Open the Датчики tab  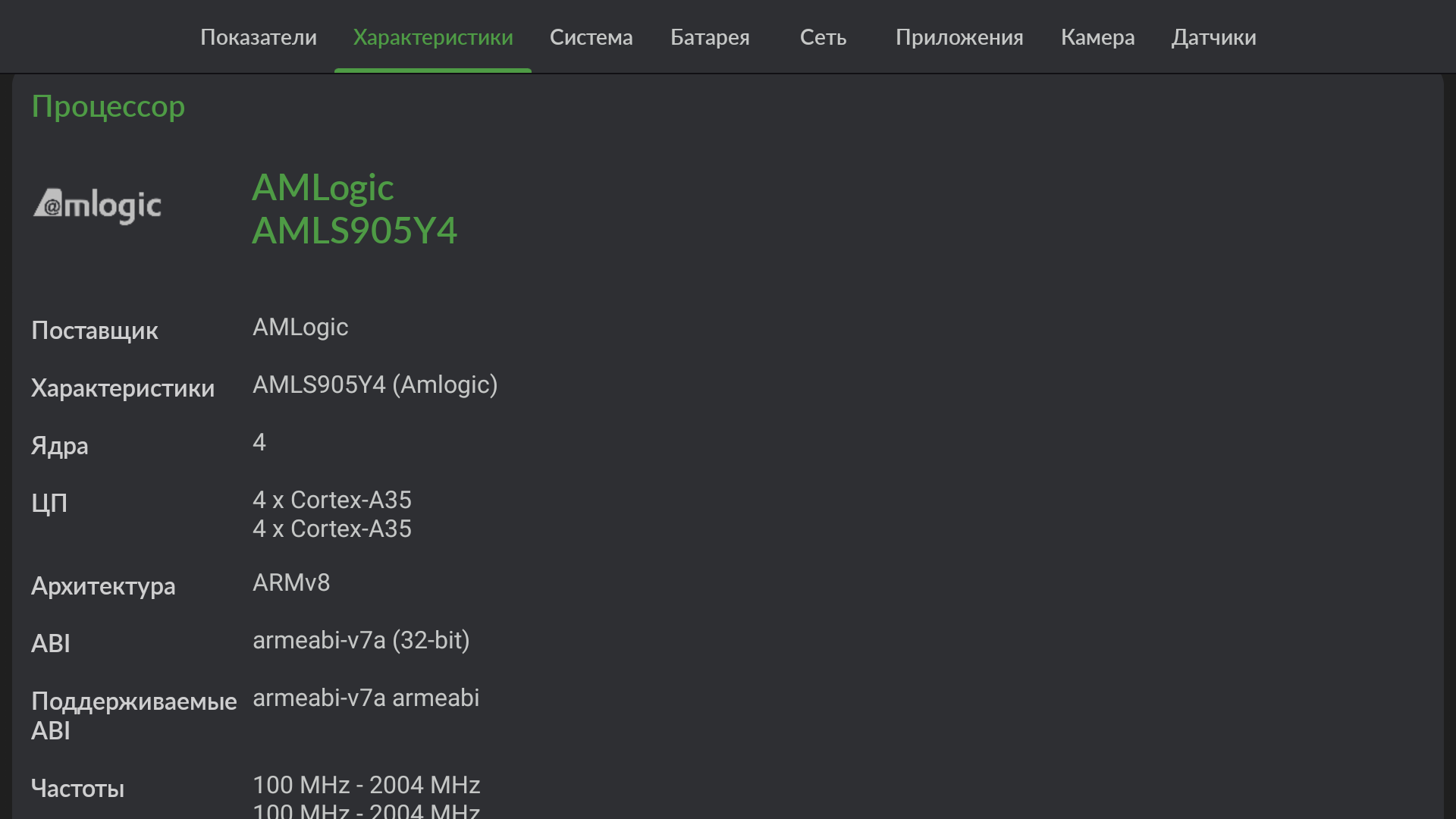(x=1213, y=37)
